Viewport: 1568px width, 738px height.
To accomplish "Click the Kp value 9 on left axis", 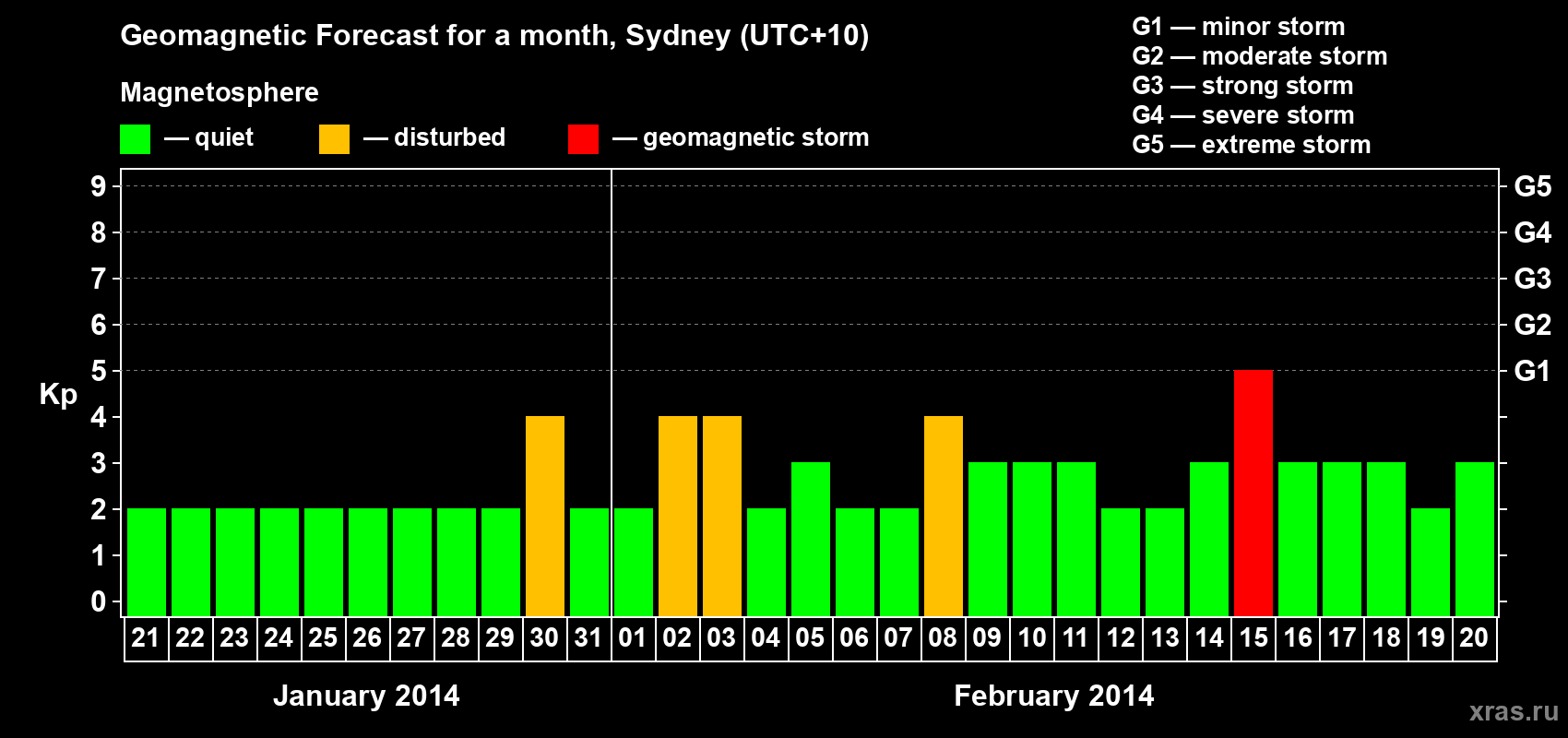I will (99, 186).
